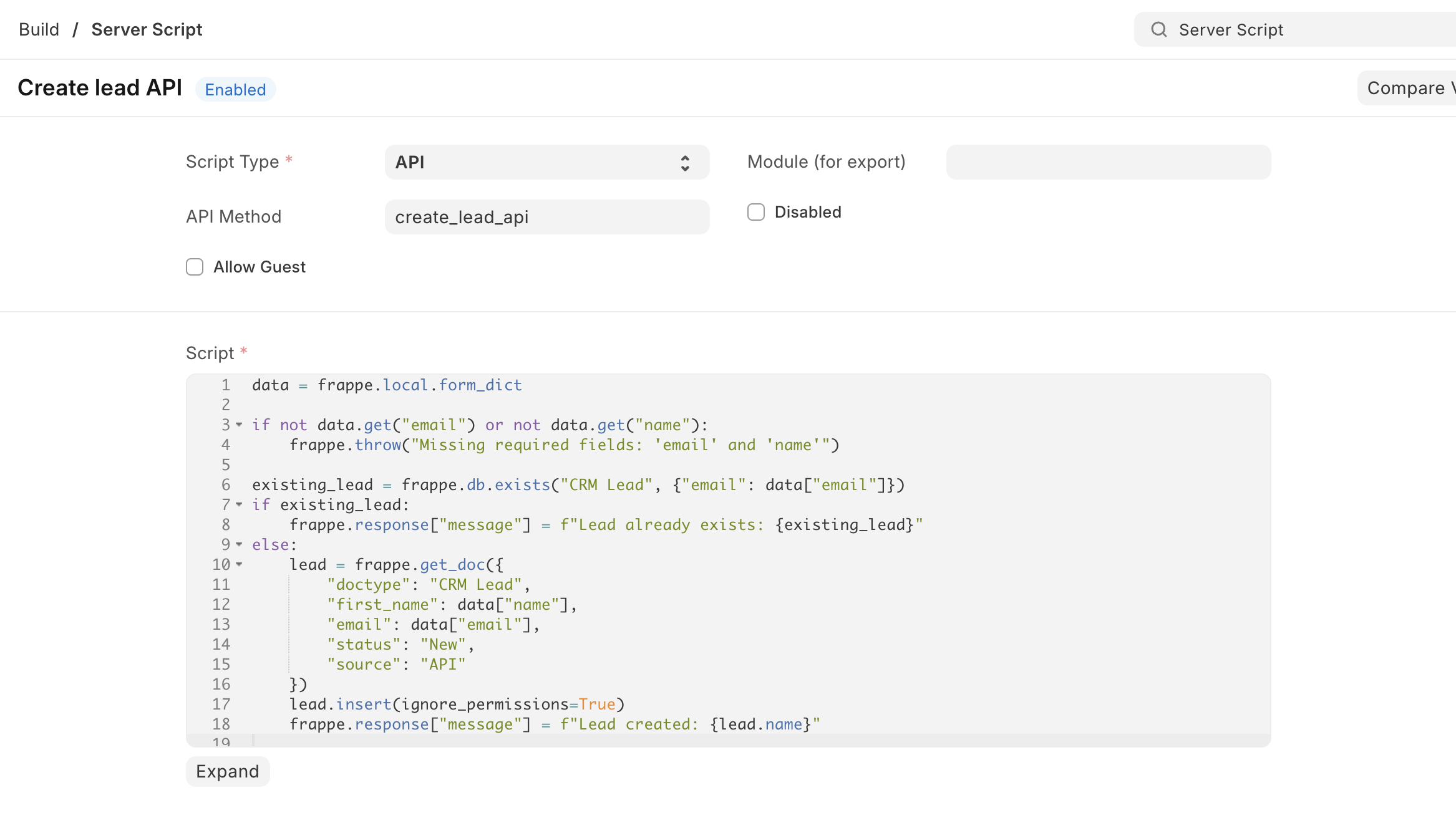Click the Script Type selector arrows

(x=685, y=162)
